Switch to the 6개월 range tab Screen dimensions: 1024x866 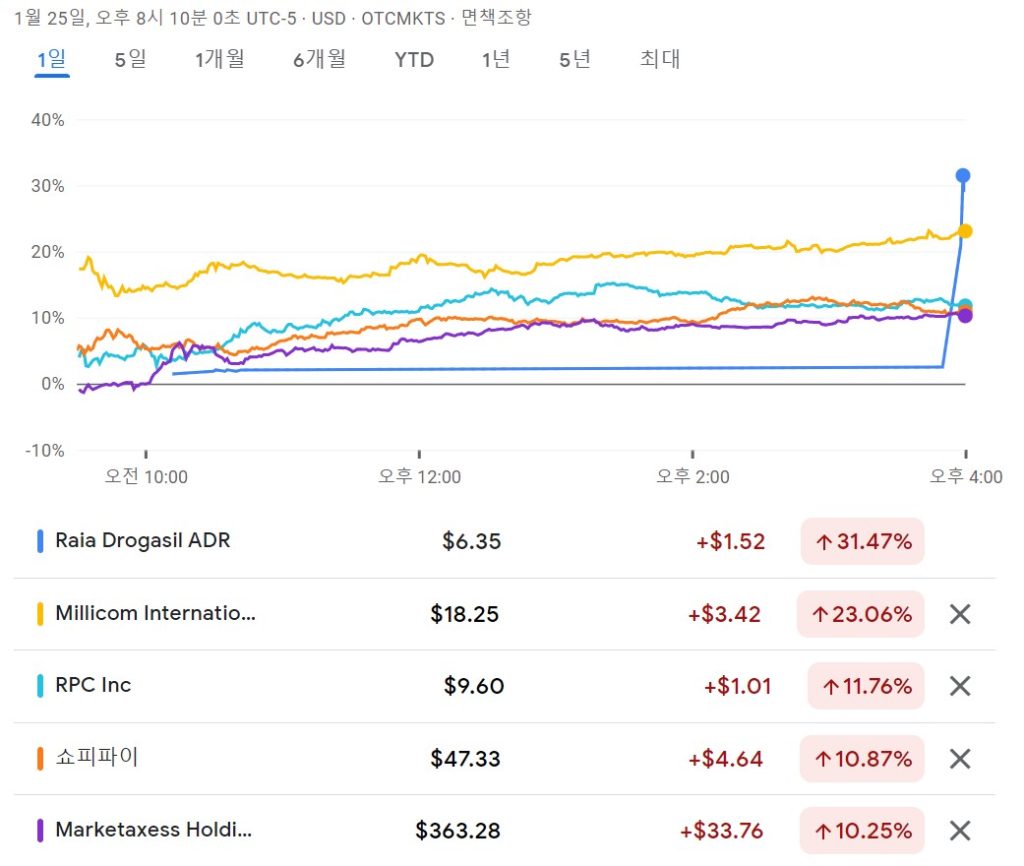319,59
